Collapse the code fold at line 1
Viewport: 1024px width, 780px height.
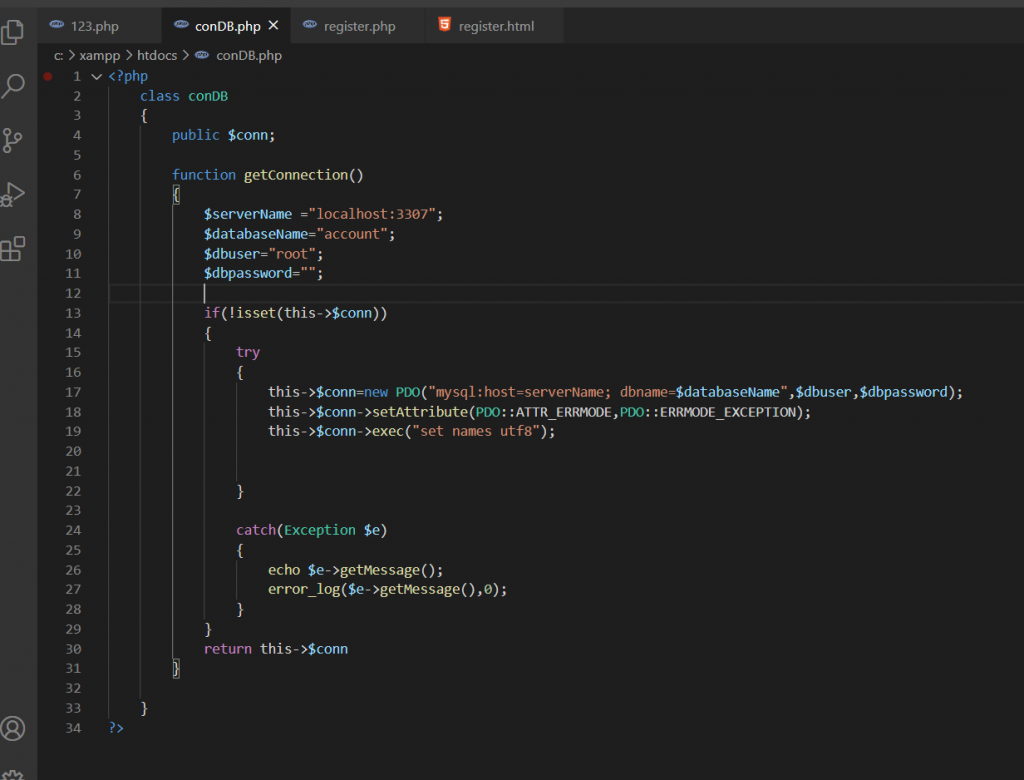pyautogui.click(x=96, y=76)
